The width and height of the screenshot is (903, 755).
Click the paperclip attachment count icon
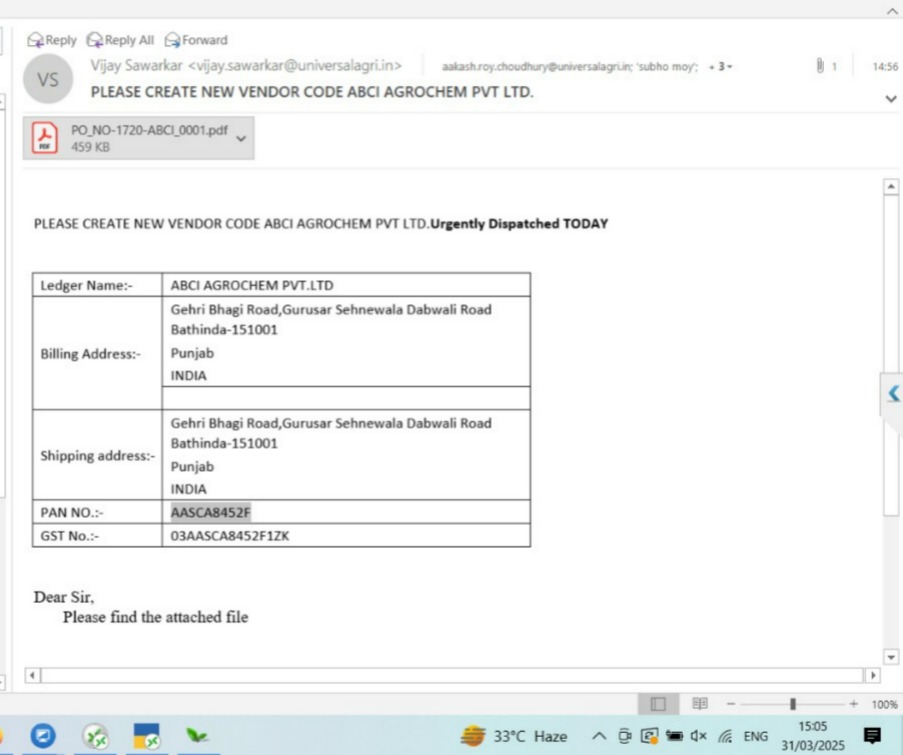tap(820, 67)
